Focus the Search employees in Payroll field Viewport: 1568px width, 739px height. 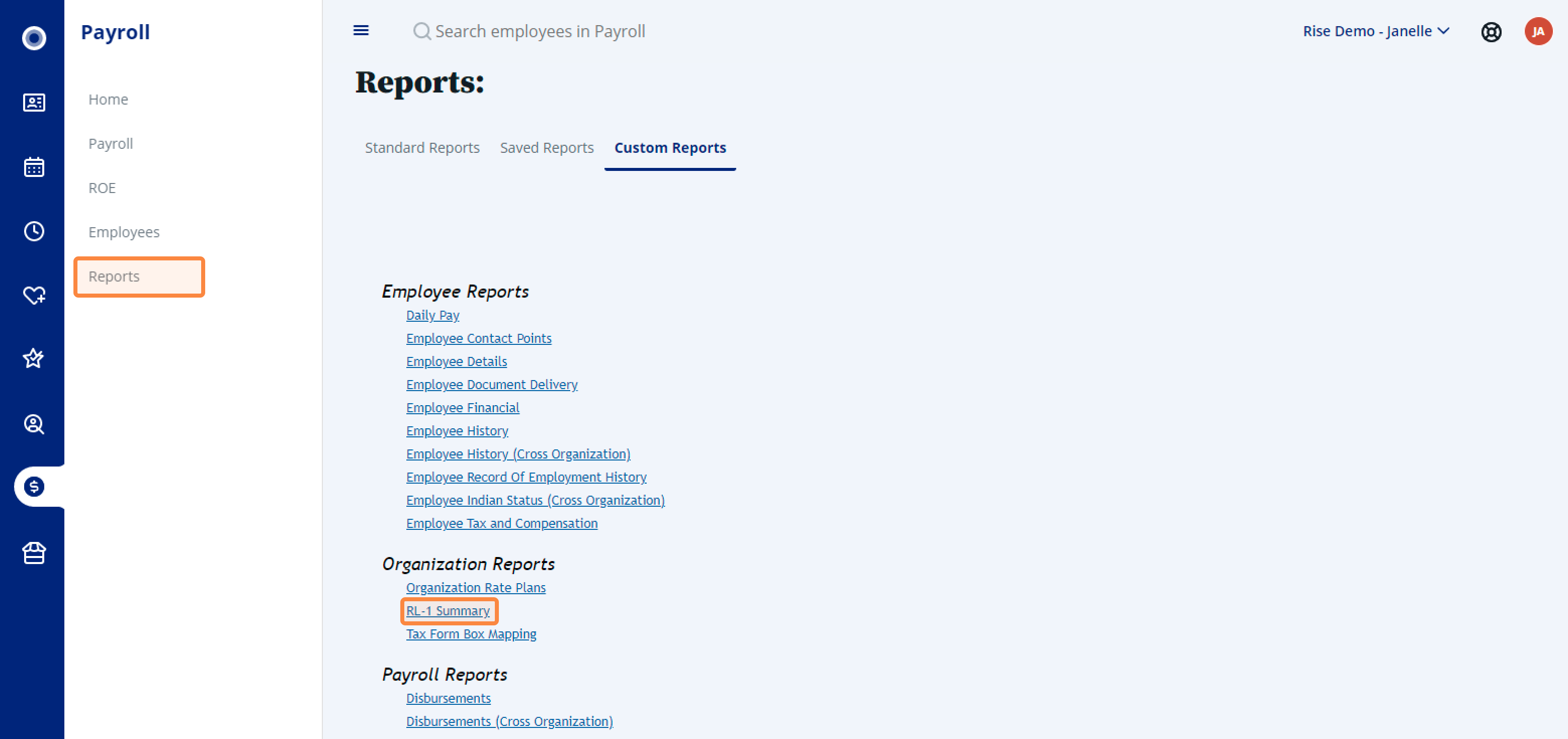540,31
